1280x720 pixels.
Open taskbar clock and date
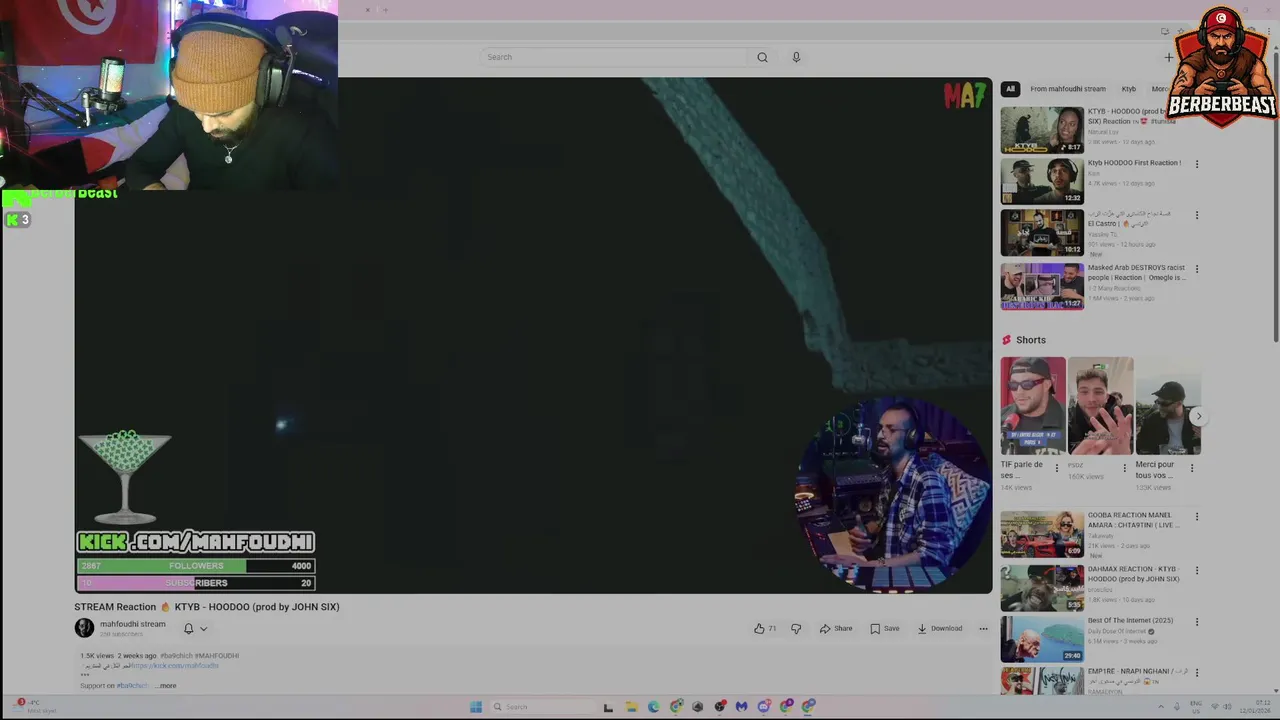[x=1255, y=707]
